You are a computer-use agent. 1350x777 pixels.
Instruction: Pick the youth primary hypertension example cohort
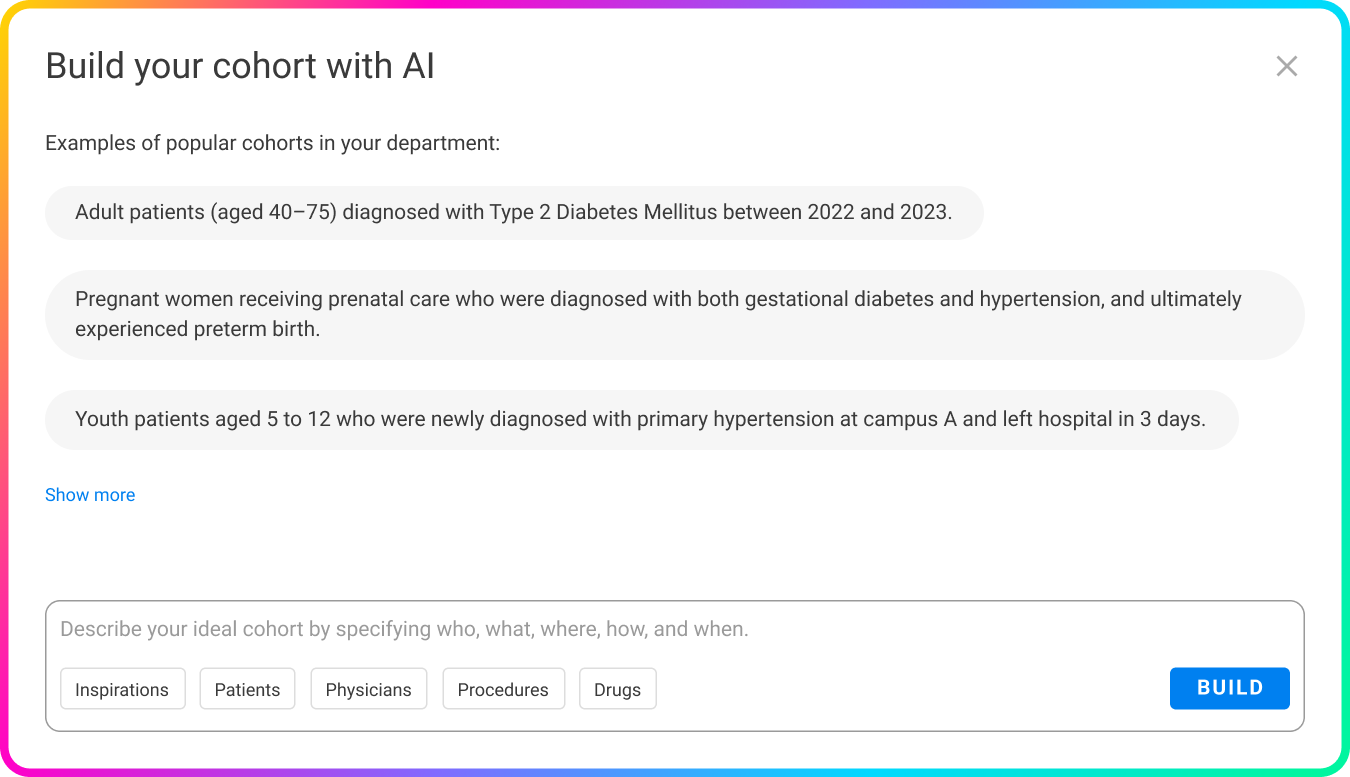pos(641,419)
